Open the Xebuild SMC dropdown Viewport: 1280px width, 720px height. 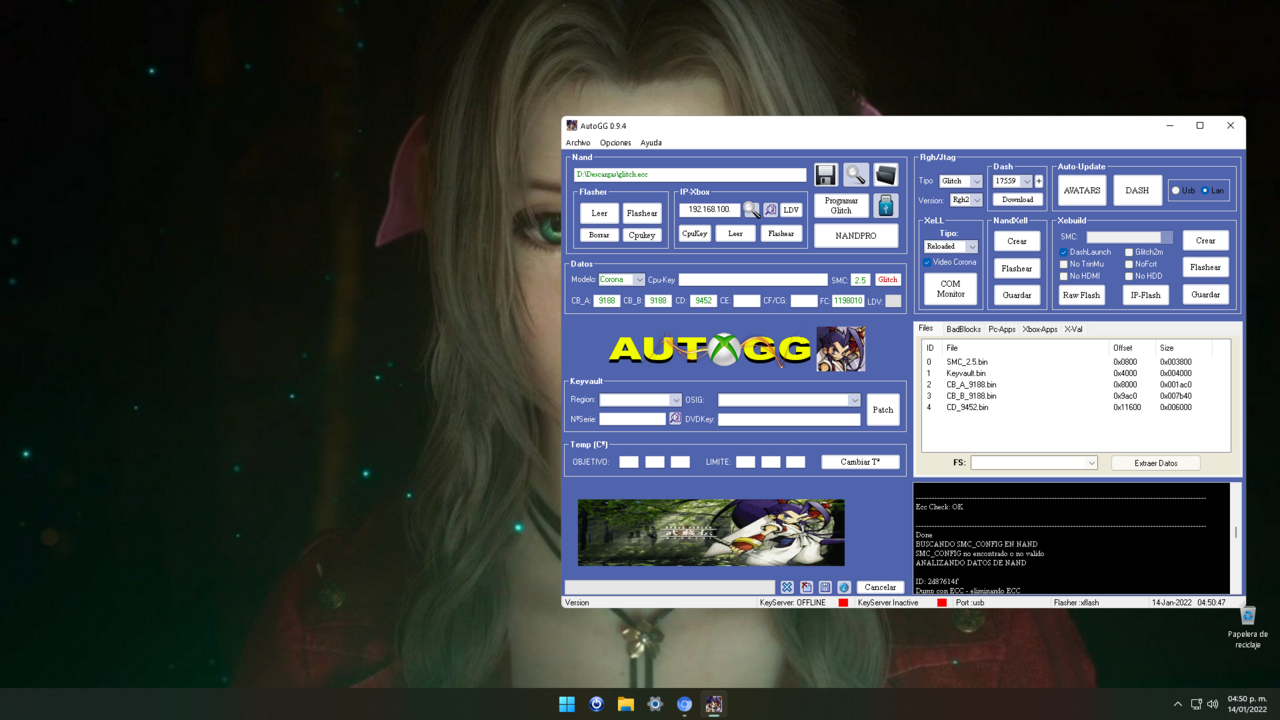(1130, 237)
